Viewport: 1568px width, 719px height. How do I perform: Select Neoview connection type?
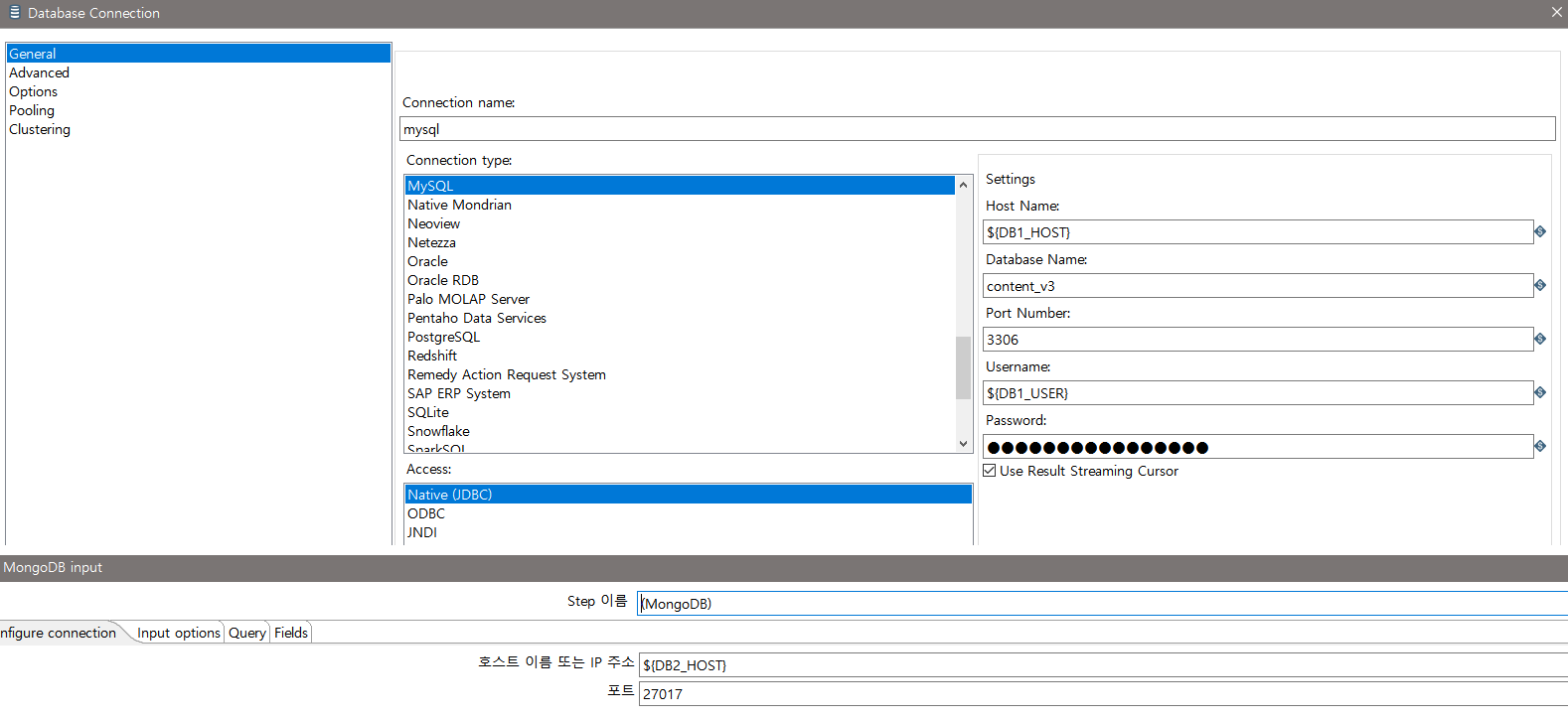[680, 223]
